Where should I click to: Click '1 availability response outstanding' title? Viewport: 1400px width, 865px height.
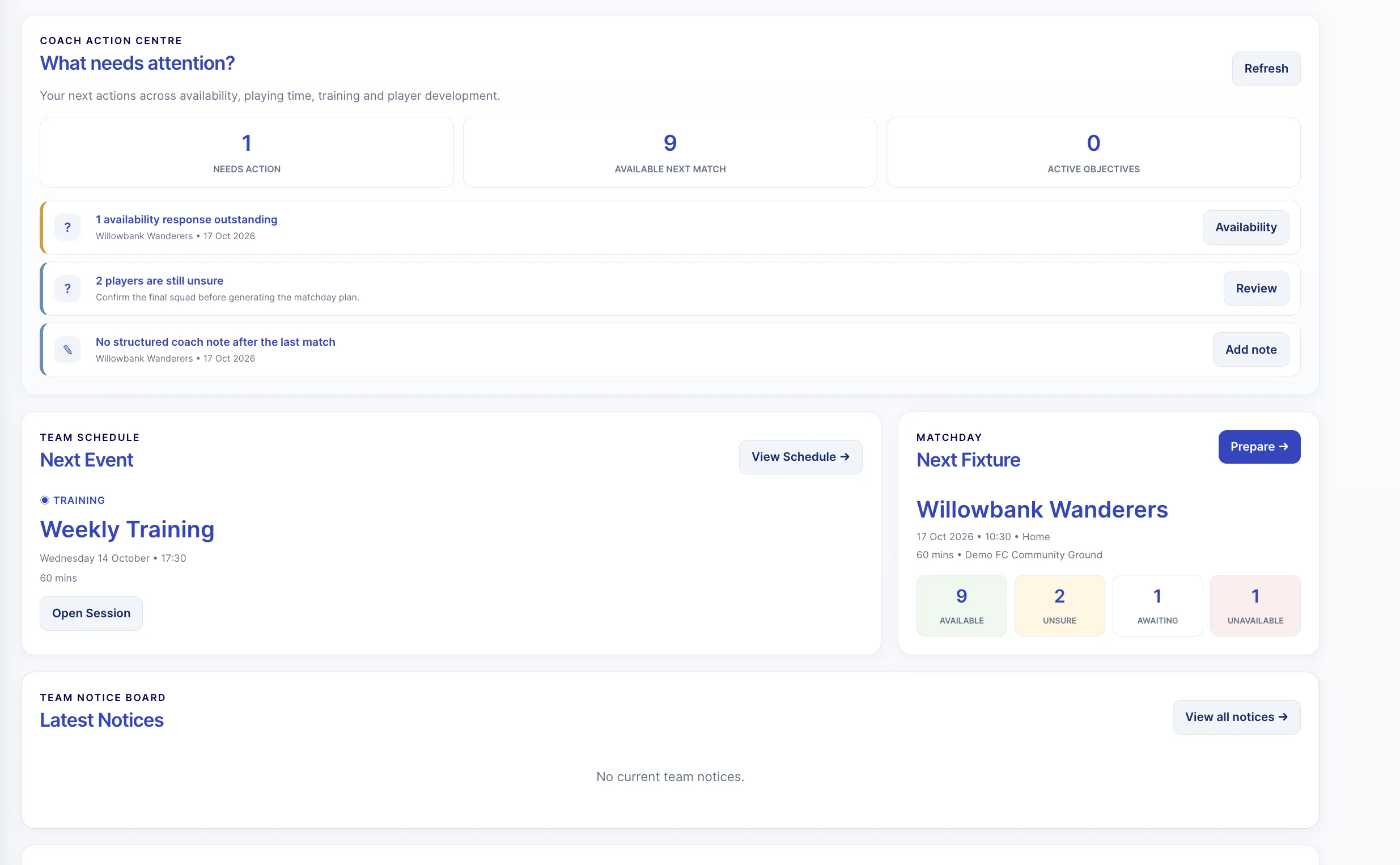(186, 220)
